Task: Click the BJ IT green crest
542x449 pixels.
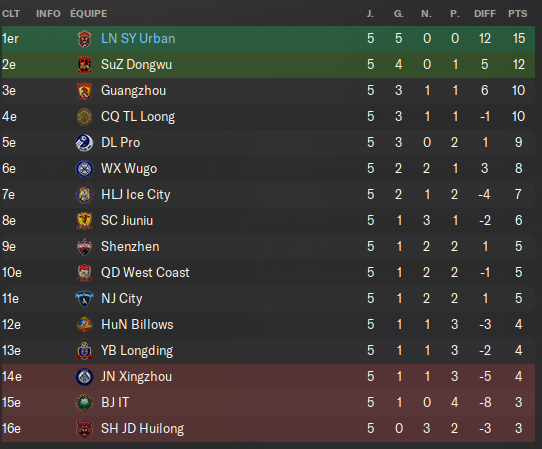Action: [x=84, y=402]
